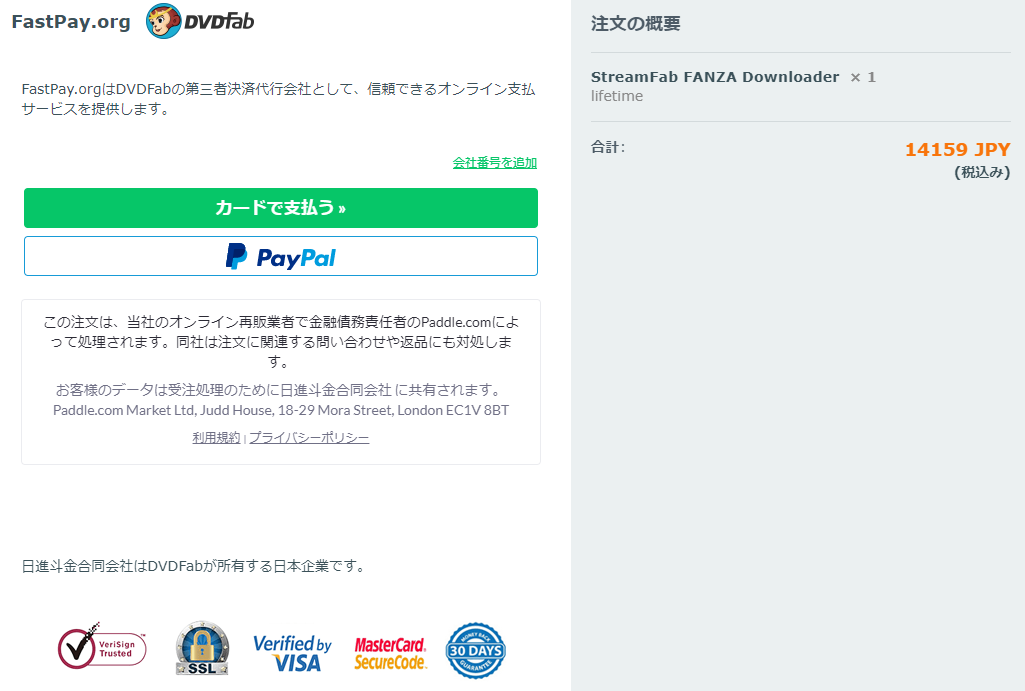Click the MasterCard SecureCode badge
This screenshot has width=1025, height=691.
390,654
